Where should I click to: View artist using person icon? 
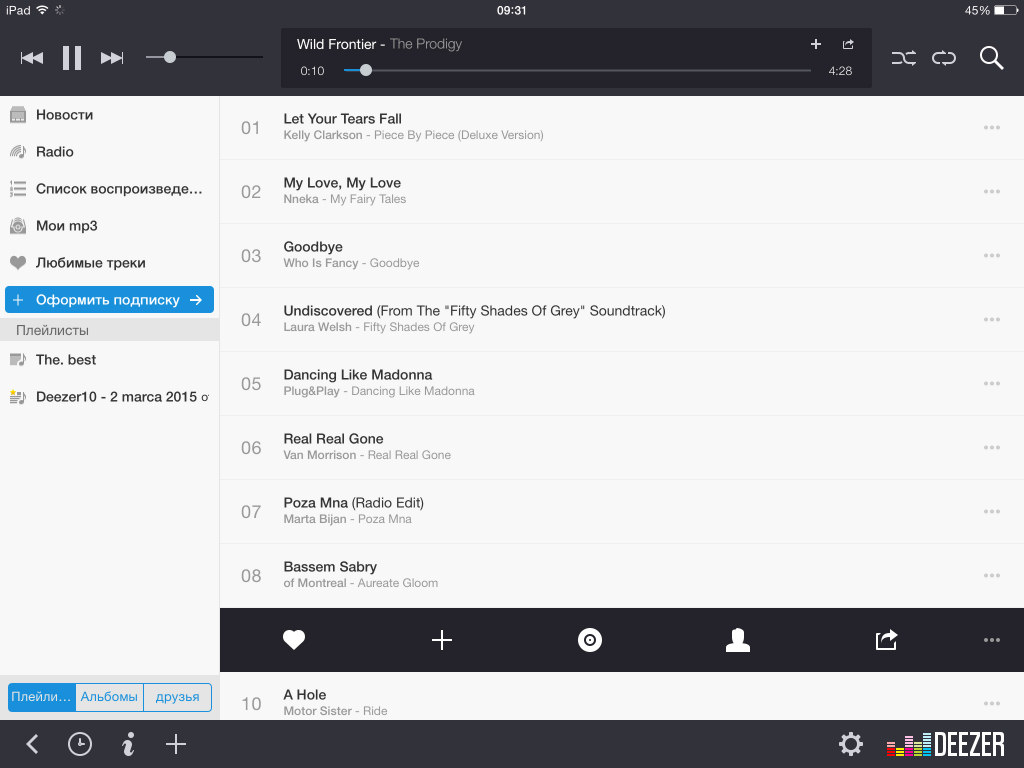pos(738,640)
